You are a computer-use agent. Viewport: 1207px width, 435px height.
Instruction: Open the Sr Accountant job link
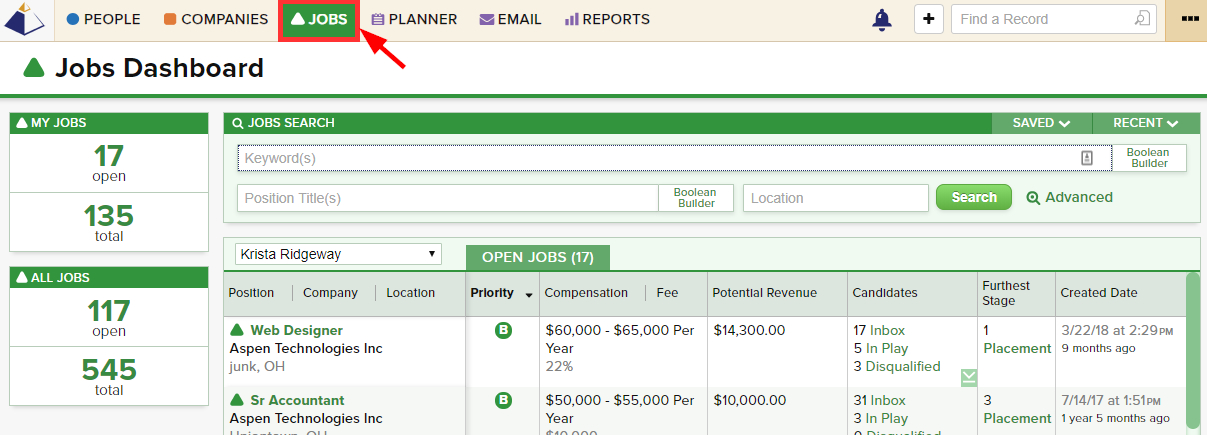tap(296, 400)
